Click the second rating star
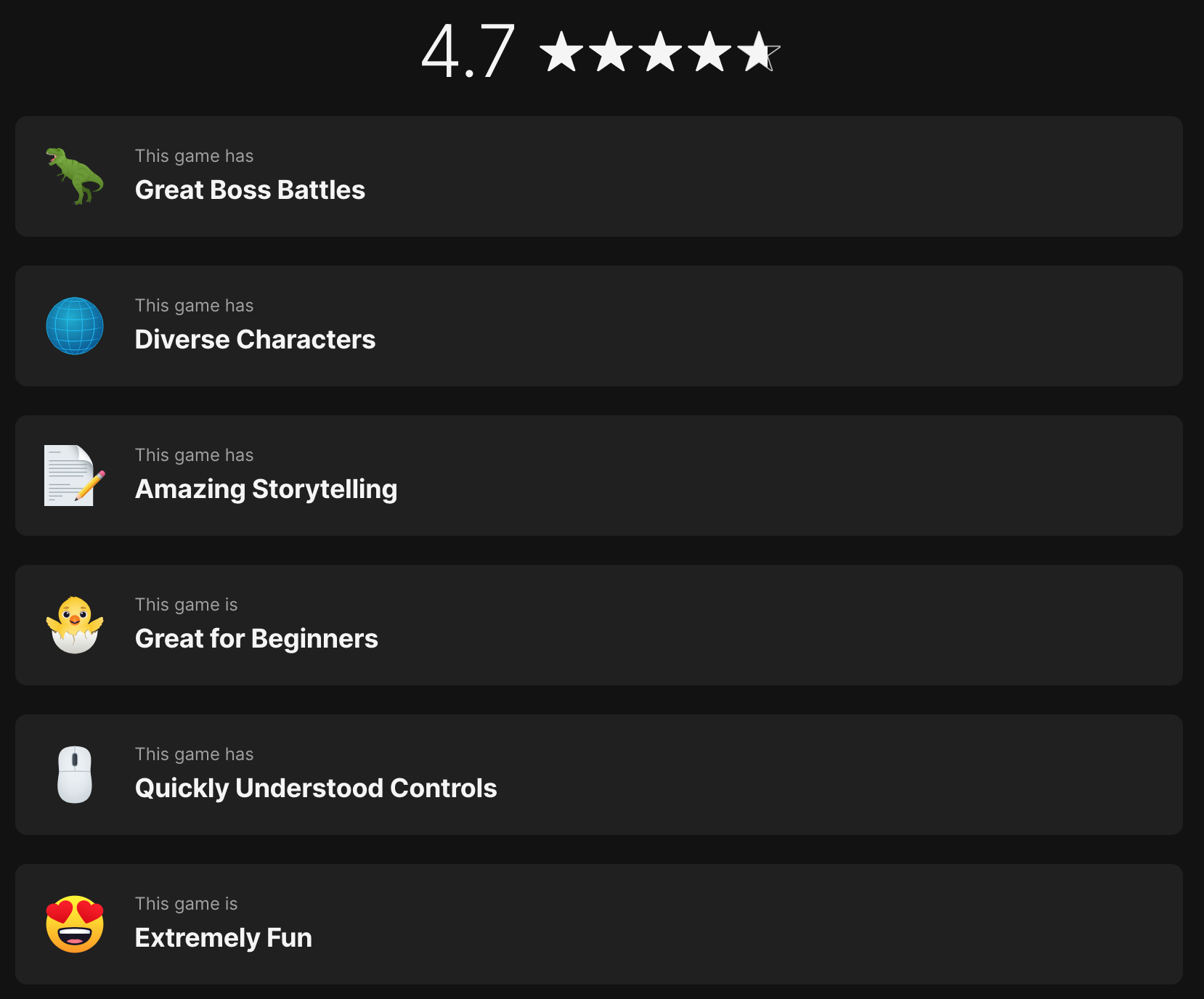Viewport: 1204px width, 999px height. coord(611,52)
